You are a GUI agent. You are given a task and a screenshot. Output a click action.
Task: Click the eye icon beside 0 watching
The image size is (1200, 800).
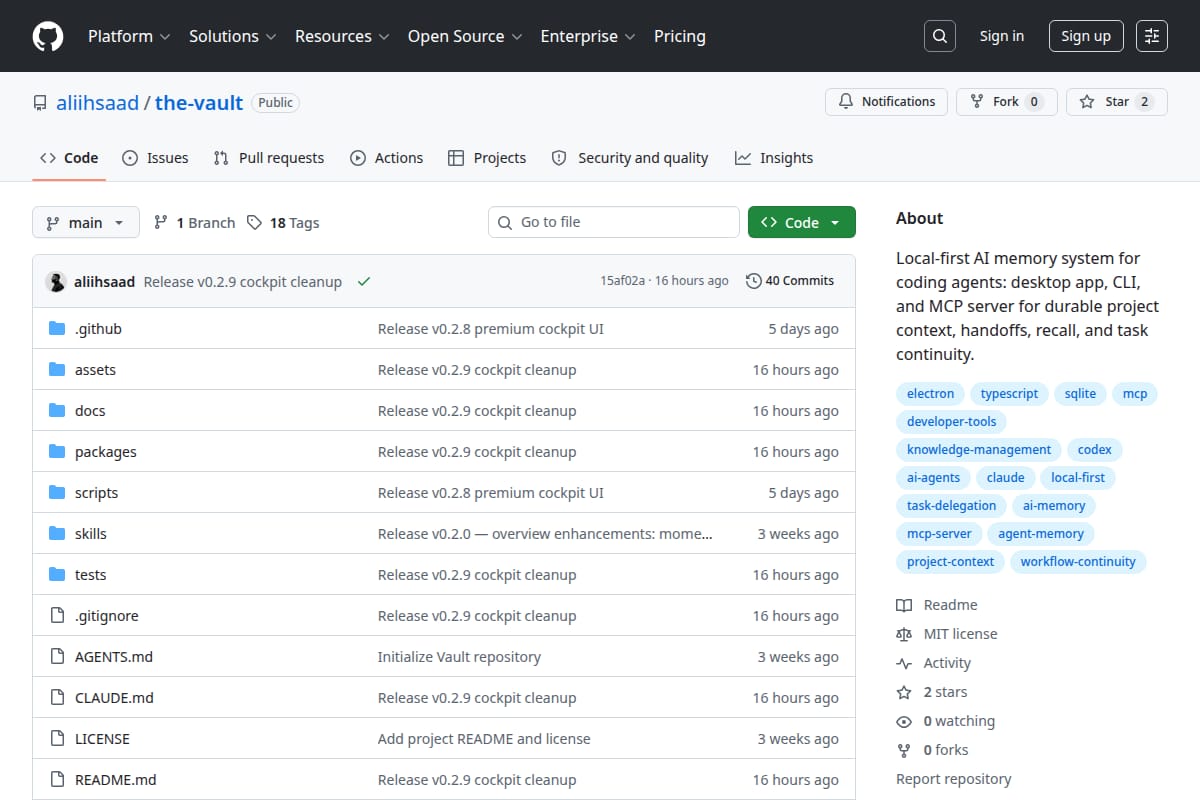pos(904,721)
